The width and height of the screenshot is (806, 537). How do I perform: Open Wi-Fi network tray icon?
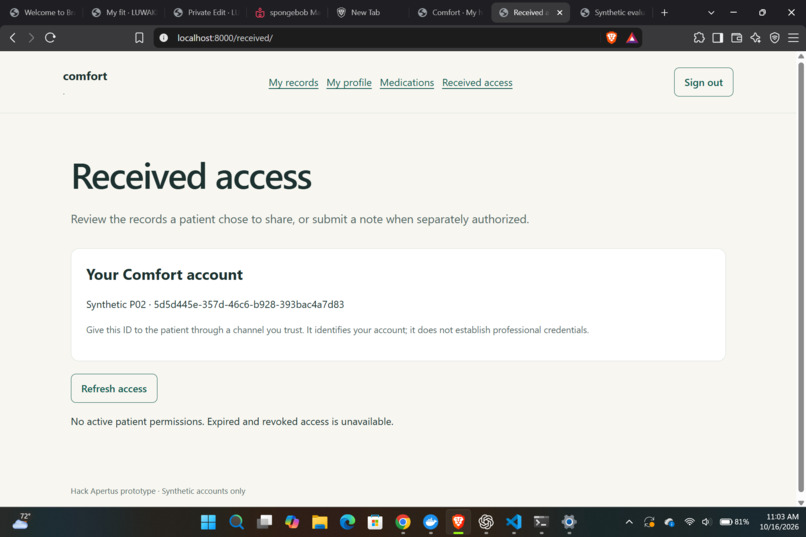pos(689,522)
